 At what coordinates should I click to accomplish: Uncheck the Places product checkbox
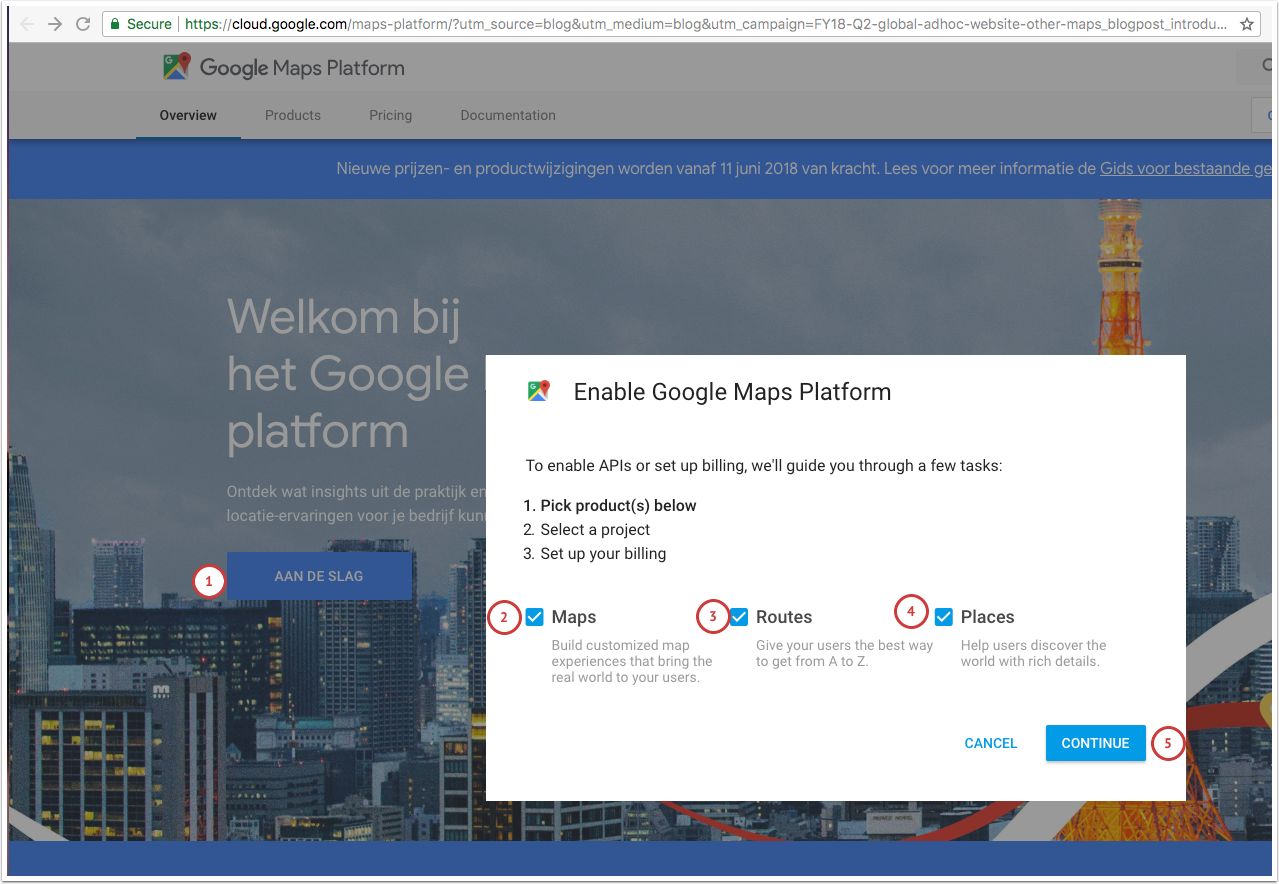(x=944, y=617)
